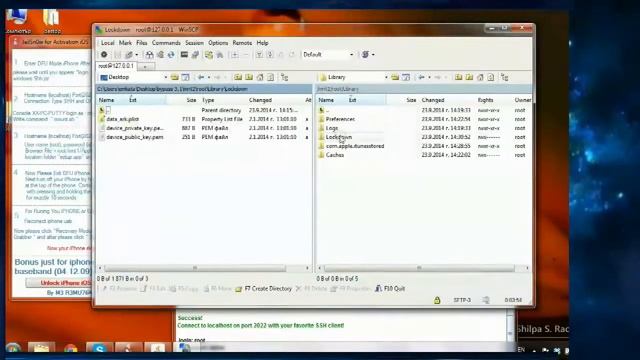Open File Explorer from the taskbar
This screenshot has width=640, height=360.
coord(41,348)
